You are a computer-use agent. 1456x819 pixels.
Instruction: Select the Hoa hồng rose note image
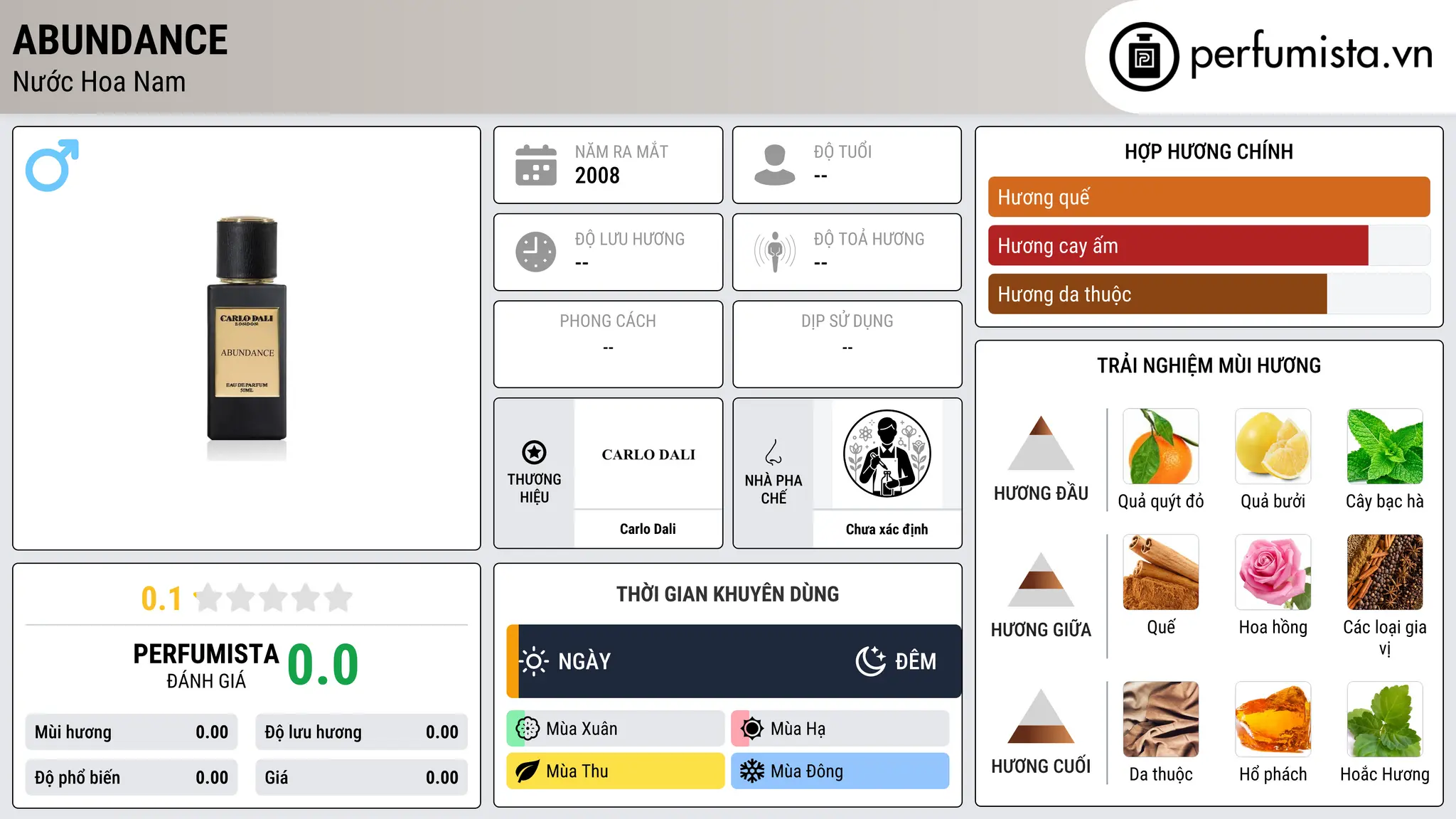point(1273,572)
